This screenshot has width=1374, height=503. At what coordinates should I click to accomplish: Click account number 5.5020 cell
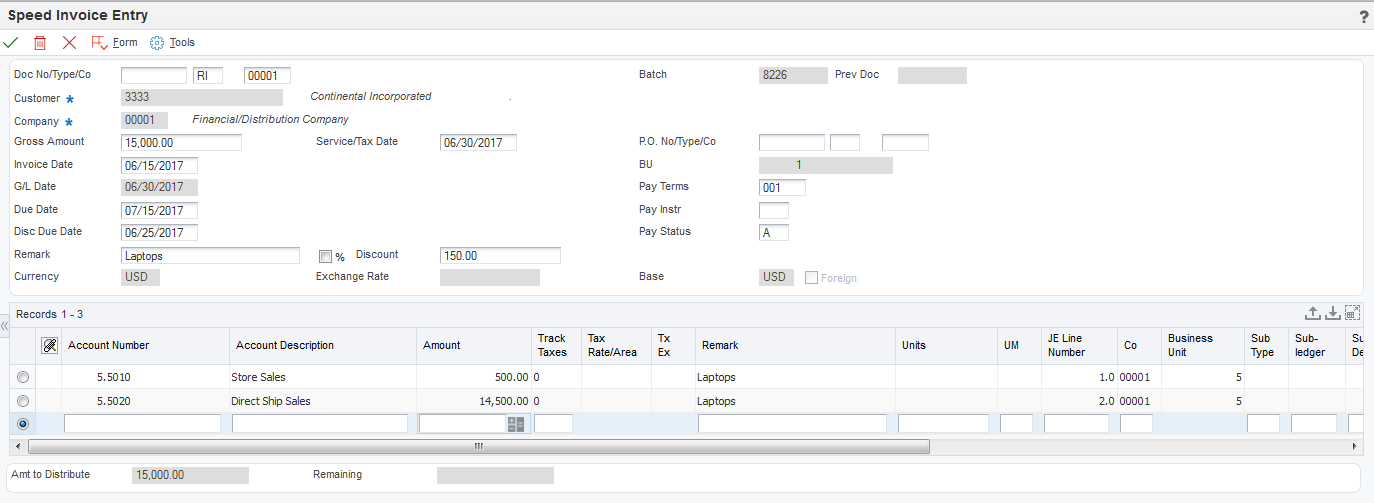[146, 401]
